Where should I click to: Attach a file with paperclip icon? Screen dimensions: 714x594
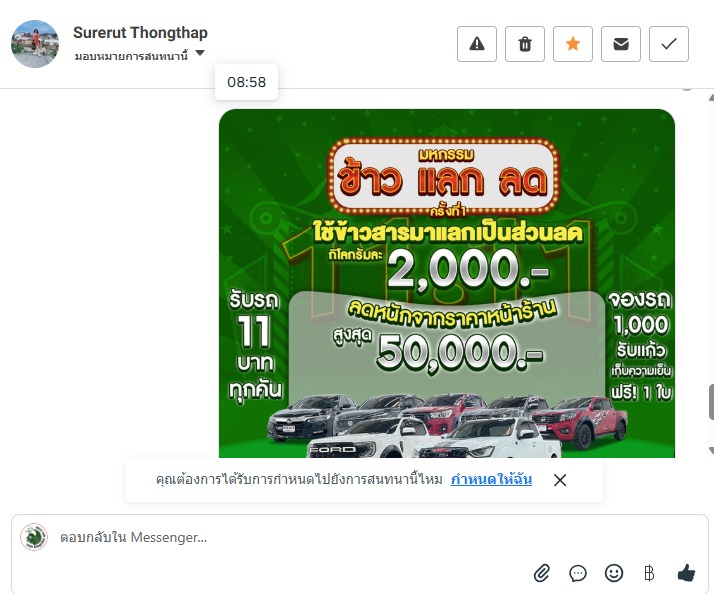tap(542, 573)
